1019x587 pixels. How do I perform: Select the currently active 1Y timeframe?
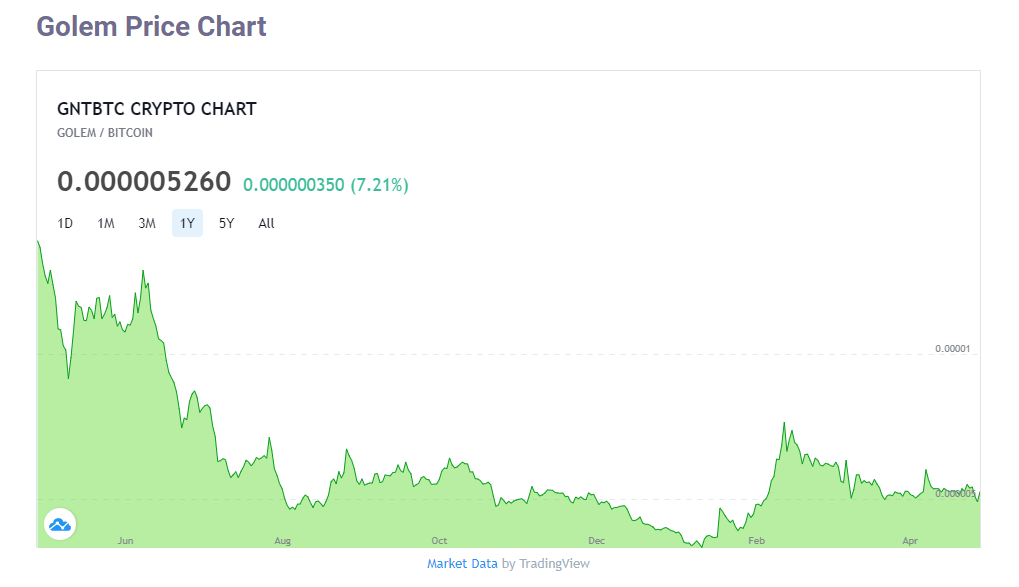186,223
